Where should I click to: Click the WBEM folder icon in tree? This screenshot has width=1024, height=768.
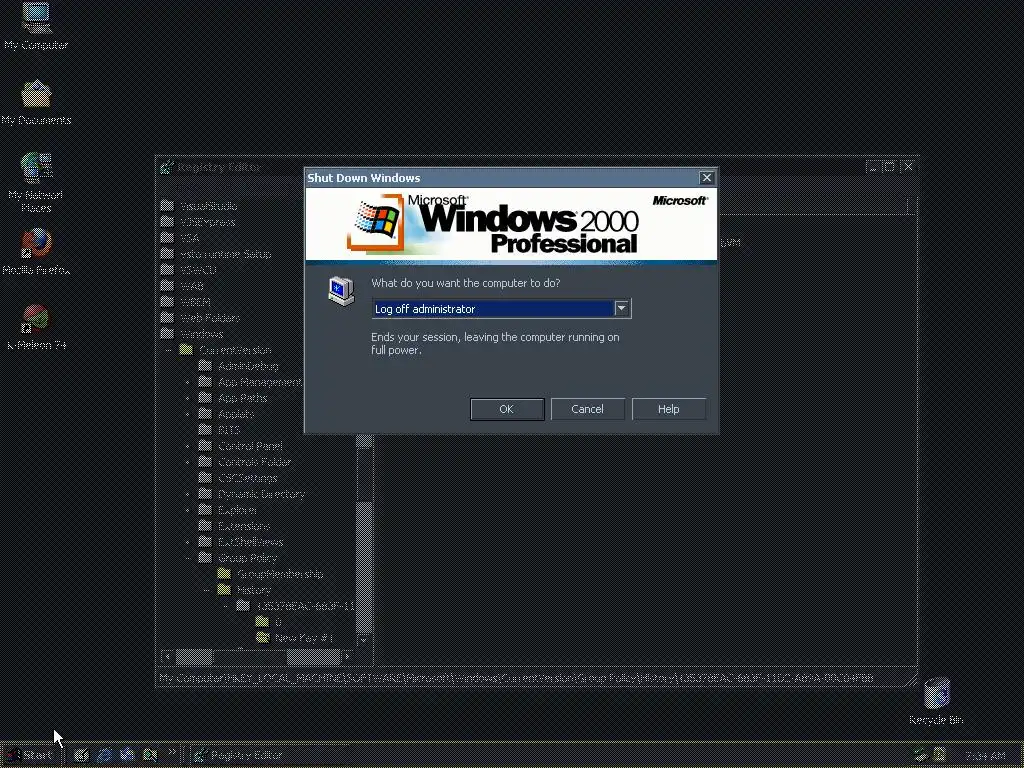tap(168, 302)
